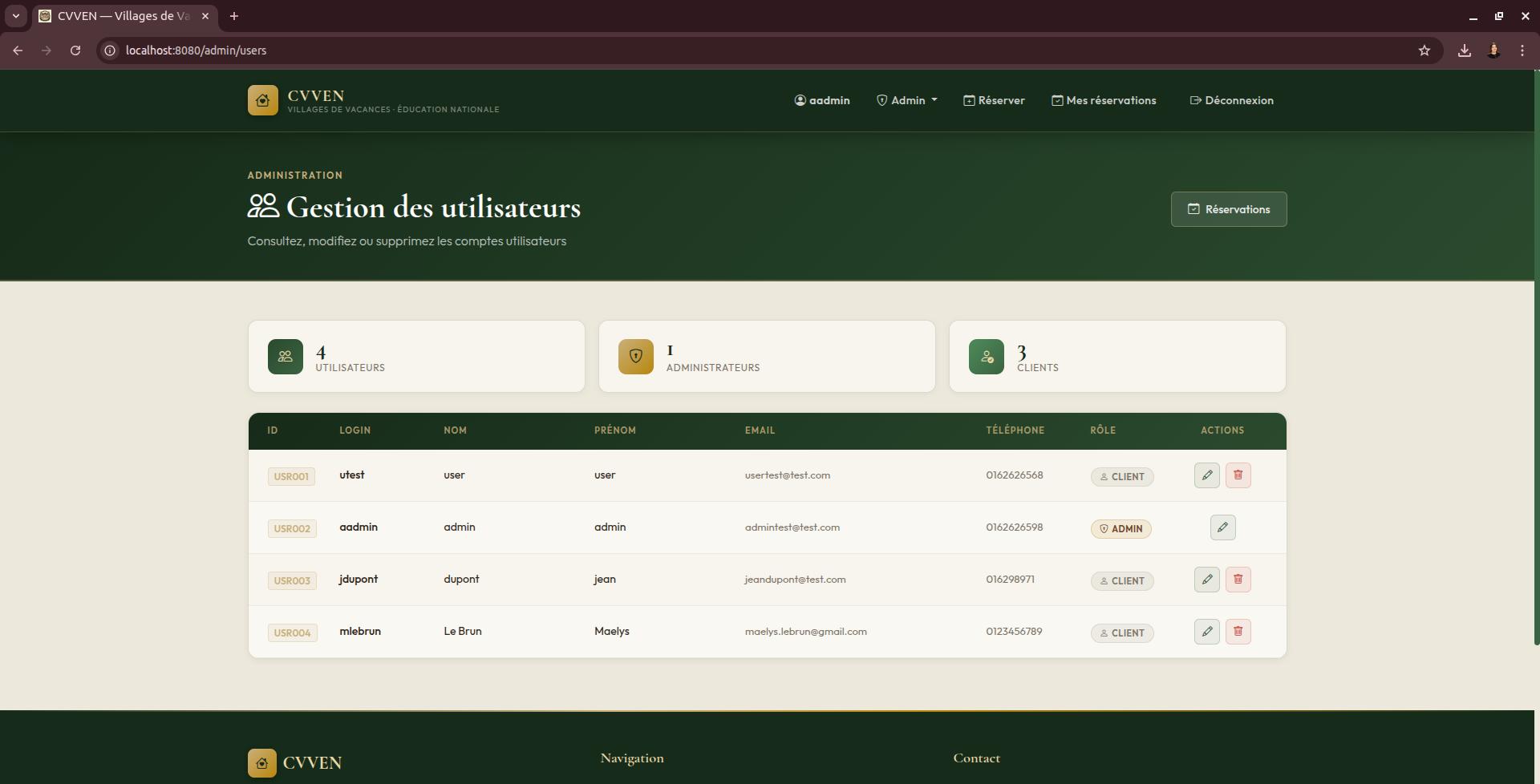Open browser downloads icon
The width and height of the screenshot is (1540, 784).
pos(1464,51)
